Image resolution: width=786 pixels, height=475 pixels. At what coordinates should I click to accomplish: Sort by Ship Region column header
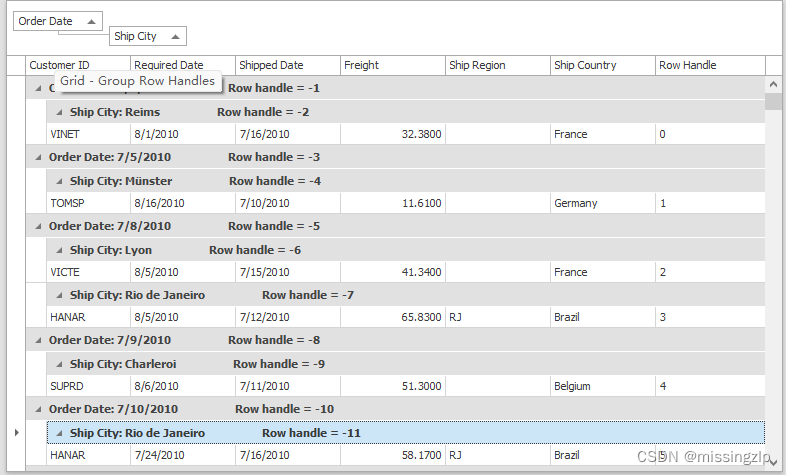pyautogui.click(x=498, y=65)
